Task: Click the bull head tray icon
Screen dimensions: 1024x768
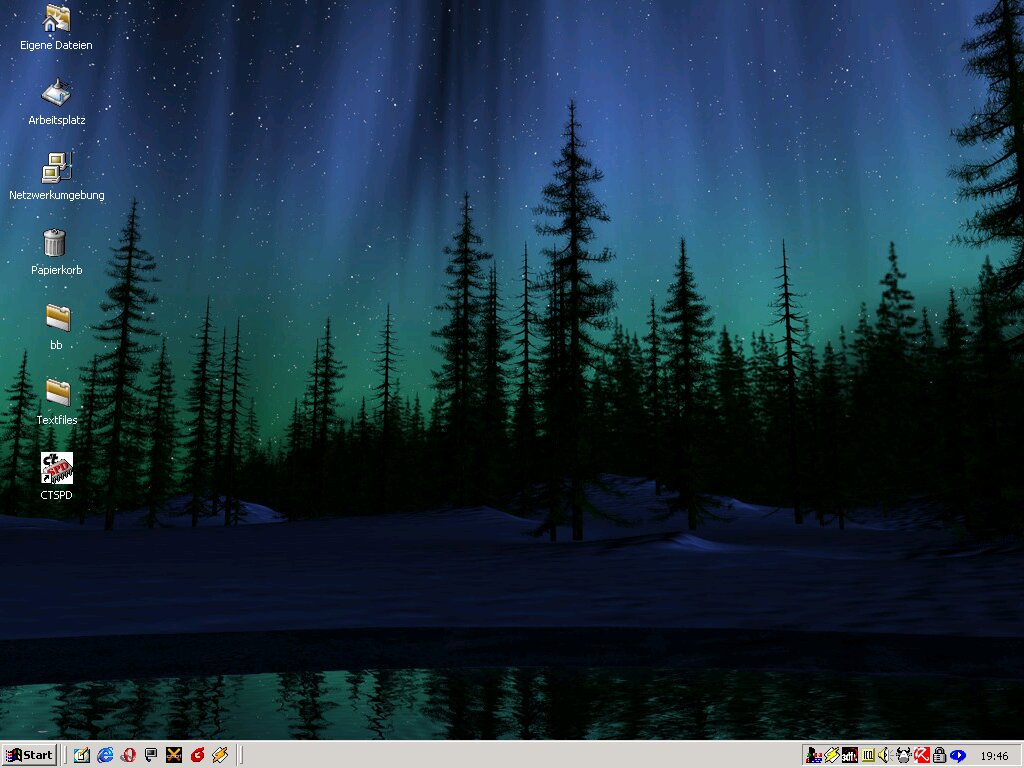Action: click(x=904, y=756)
